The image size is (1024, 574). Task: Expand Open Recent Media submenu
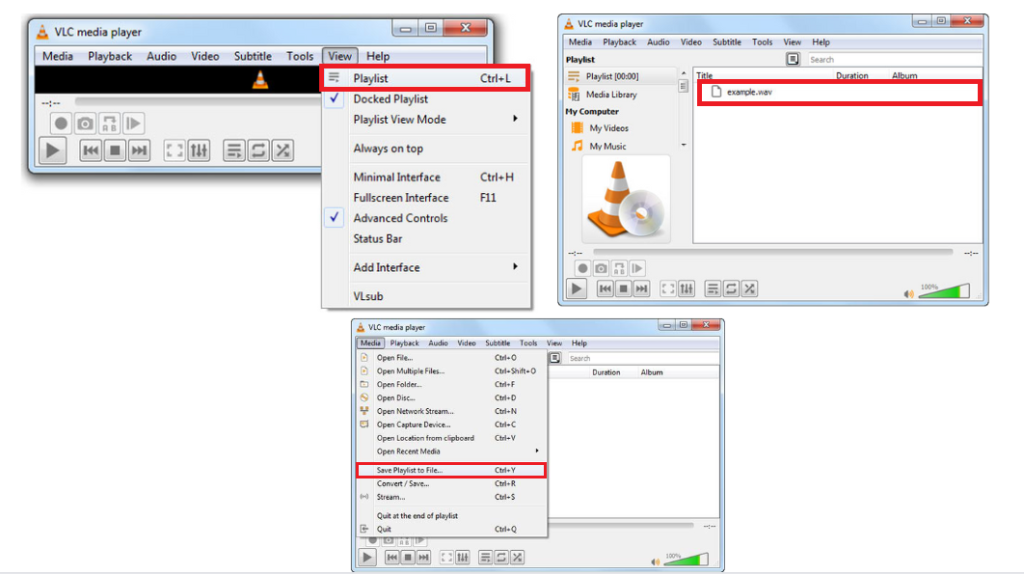pyautogui.click(x=451, y=451)
